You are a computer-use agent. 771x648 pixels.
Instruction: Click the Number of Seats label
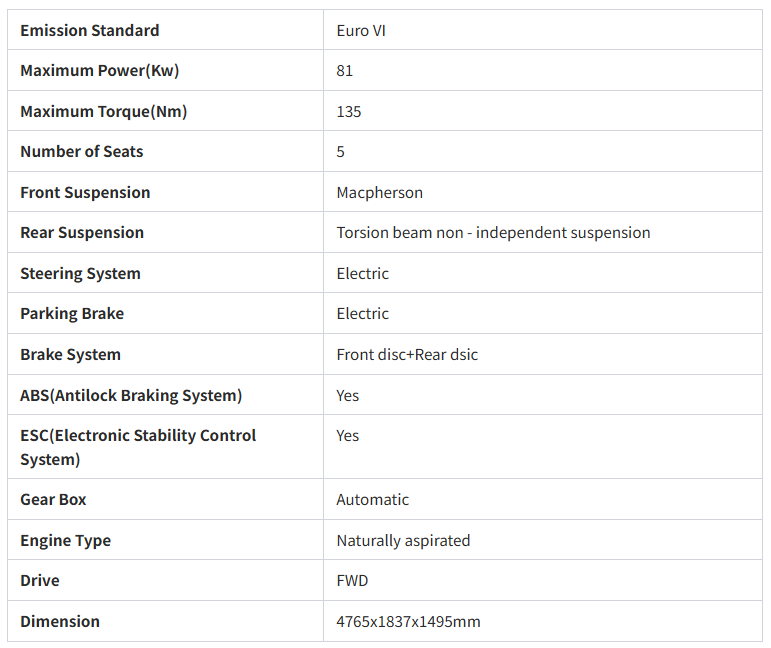tap(82, 151)
